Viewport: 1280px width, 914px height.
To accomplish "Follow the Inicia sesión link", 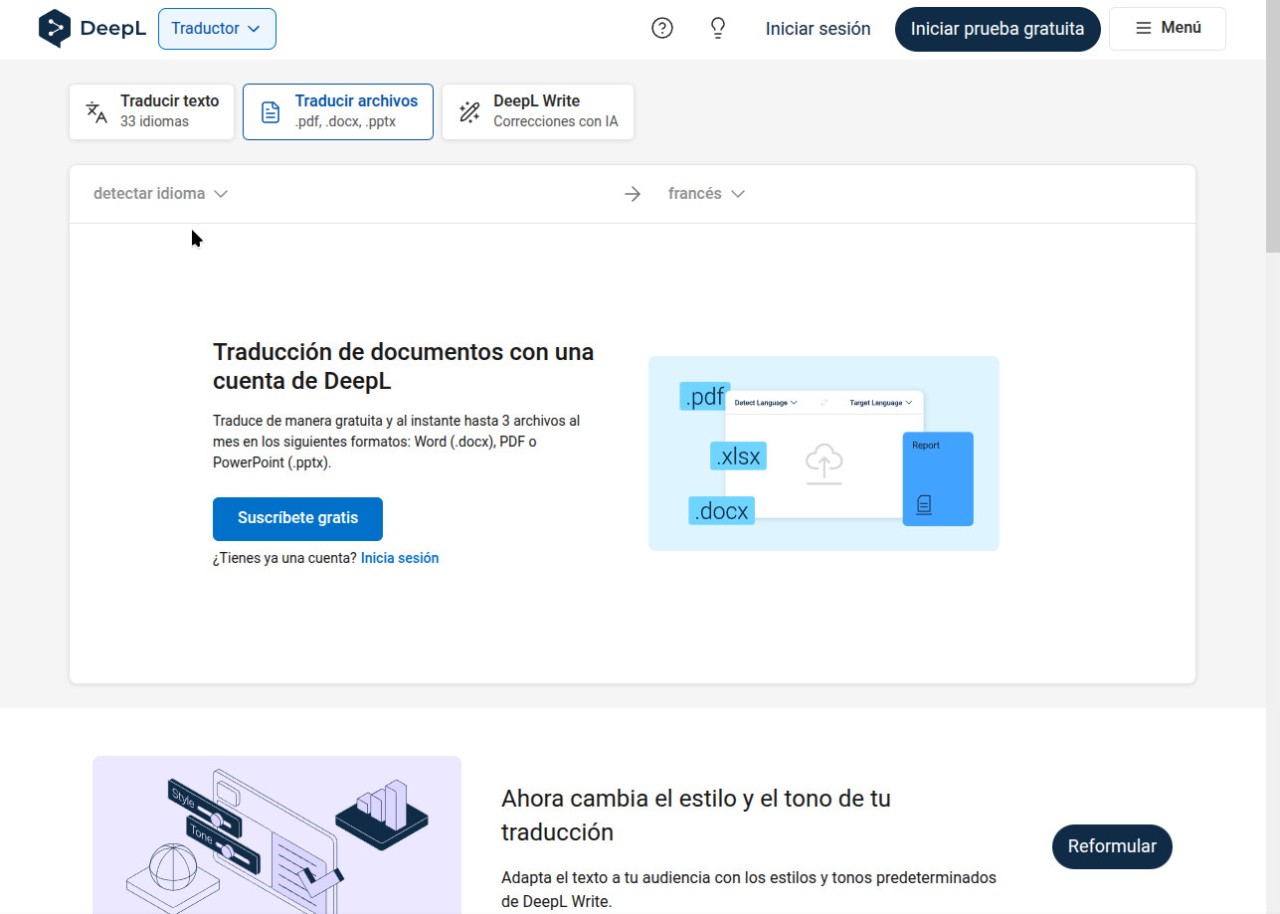I will coord(399,558).
